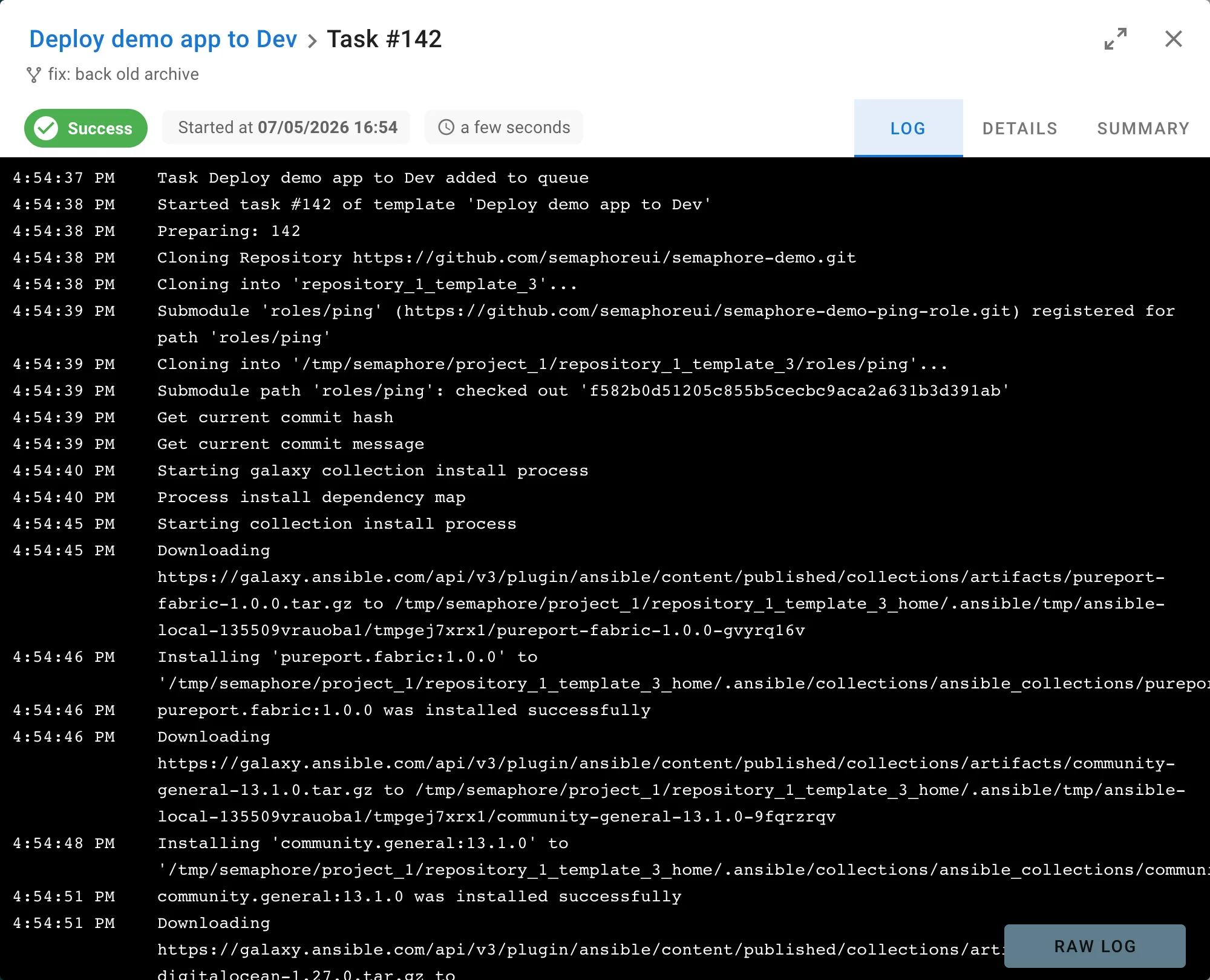The image size is (1210, 980).
Task: Close the Task #142 dialog
Action: (1174, 39)
